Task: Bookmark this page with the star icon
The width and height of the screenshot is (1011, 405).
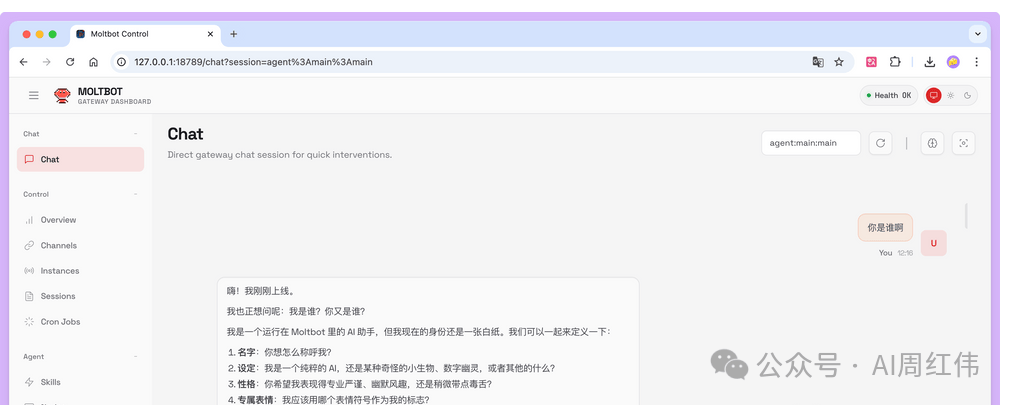Action: point(839,62)
